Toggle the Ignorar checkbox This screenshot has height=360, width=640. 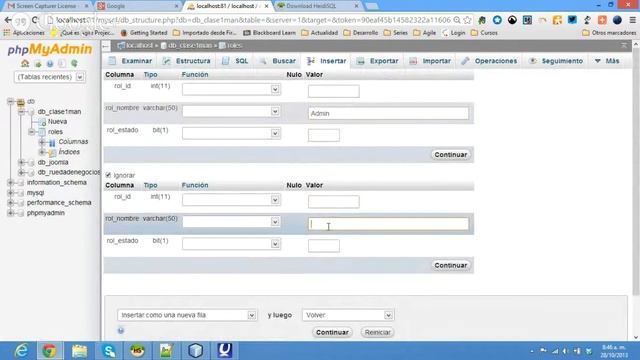[x=108, y=175]
